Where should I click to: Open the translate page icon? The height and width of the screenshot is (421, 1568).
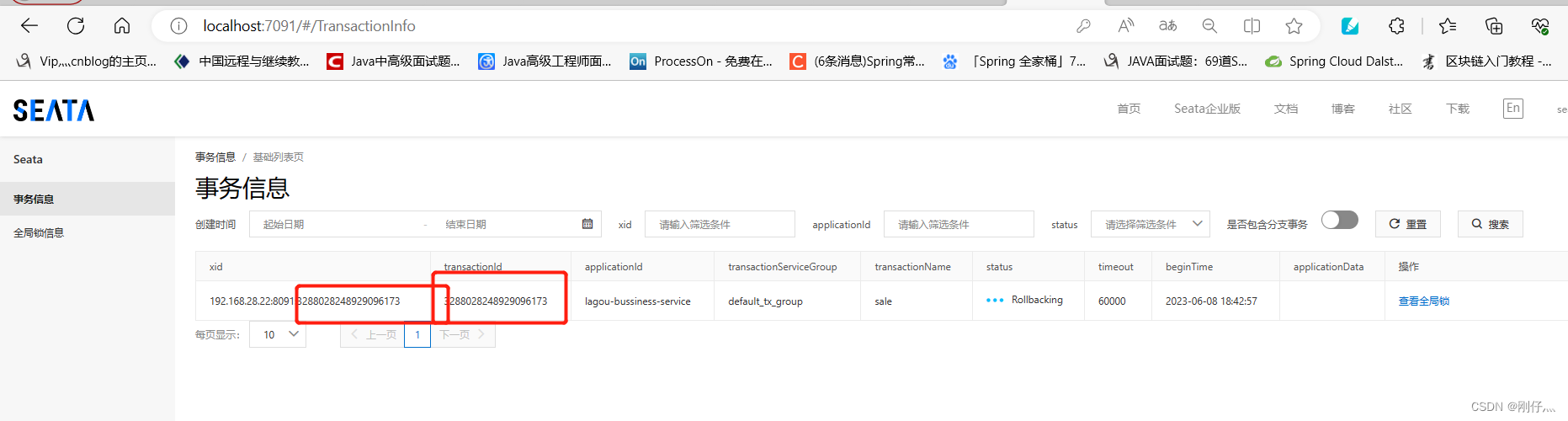(1167, 26)
